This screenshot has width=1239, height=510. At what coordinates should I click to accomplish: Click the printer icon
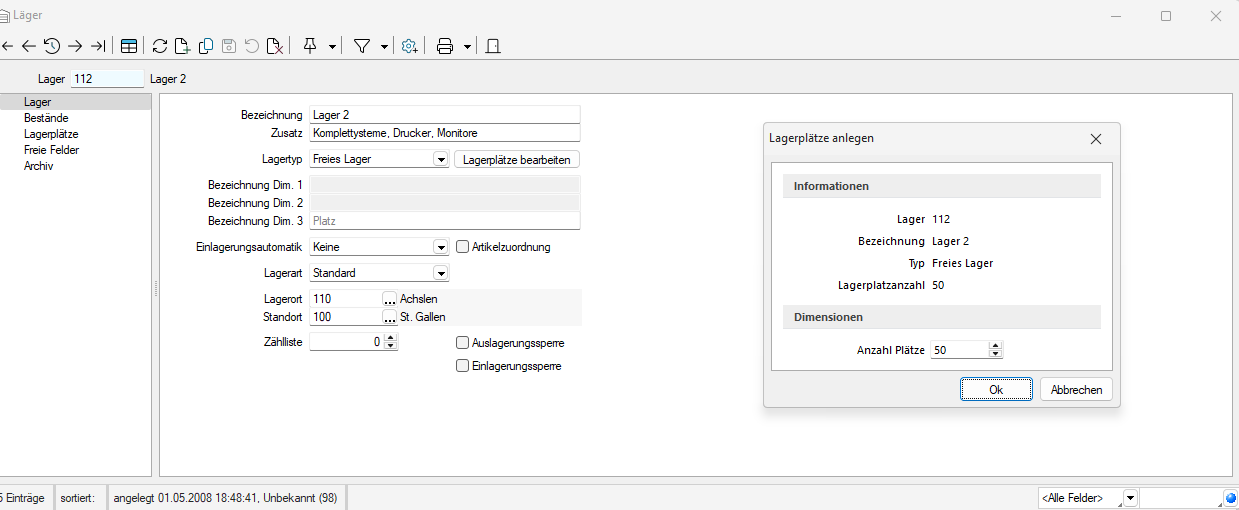(445, 46)
